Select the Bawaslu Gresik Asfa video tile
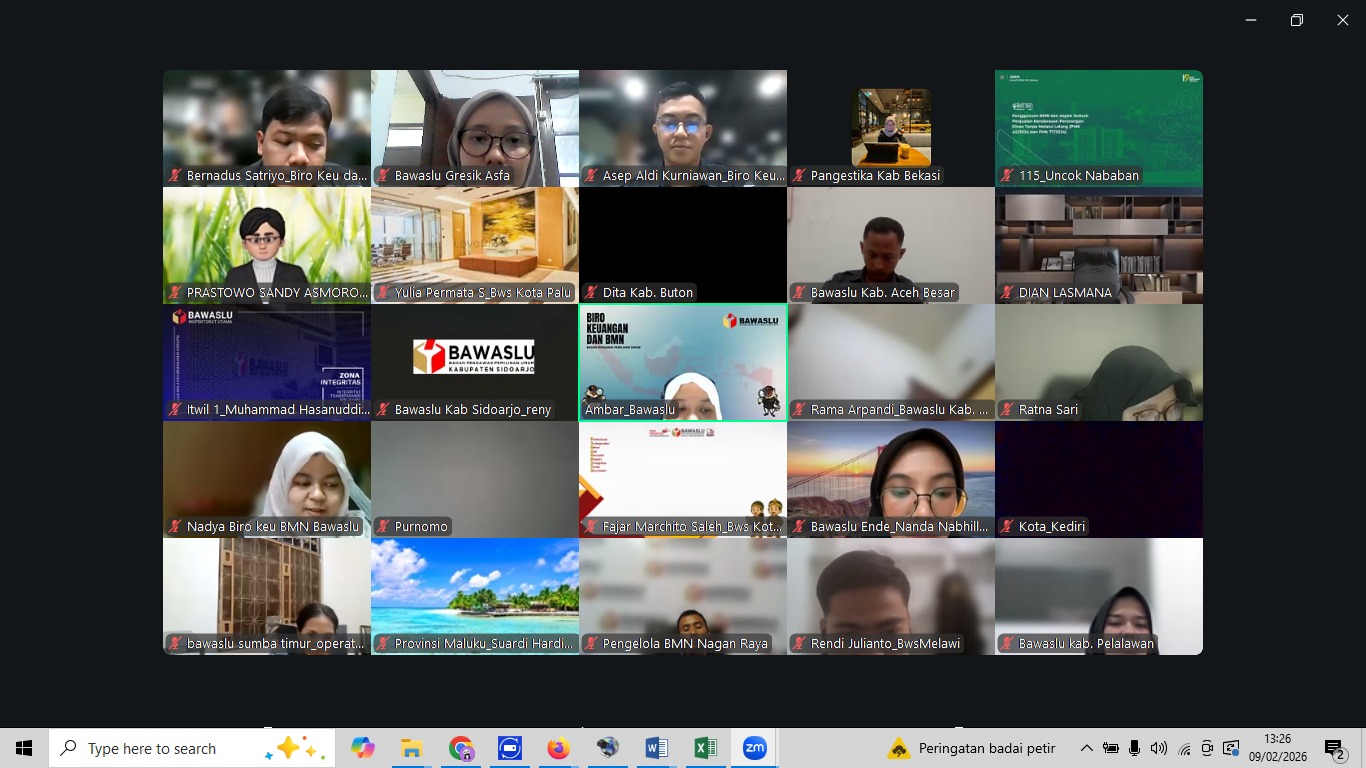This screenshot has width=1366, height=768. (x=475, y=128)
